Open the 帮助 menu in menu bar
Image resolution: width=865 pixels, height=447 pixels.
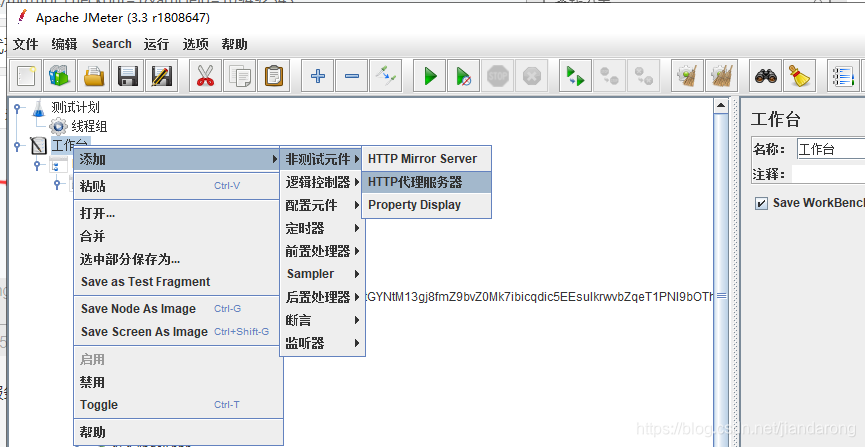pyautogui.click(x=234, y=44)
